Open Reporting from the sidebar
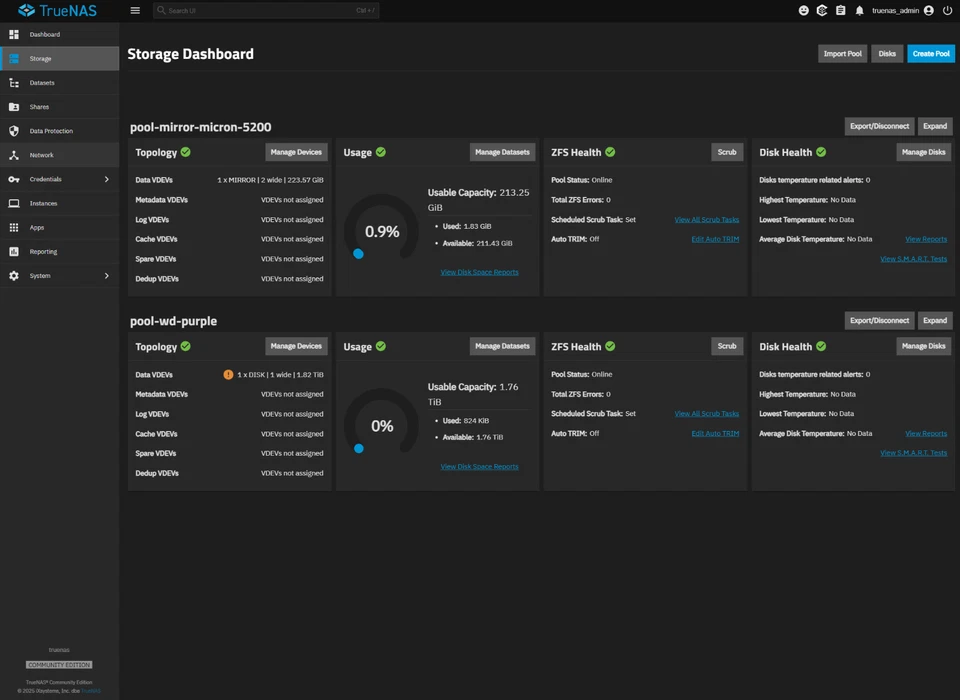This screenshot has width=960, height=700. click(x=43, y=252)
